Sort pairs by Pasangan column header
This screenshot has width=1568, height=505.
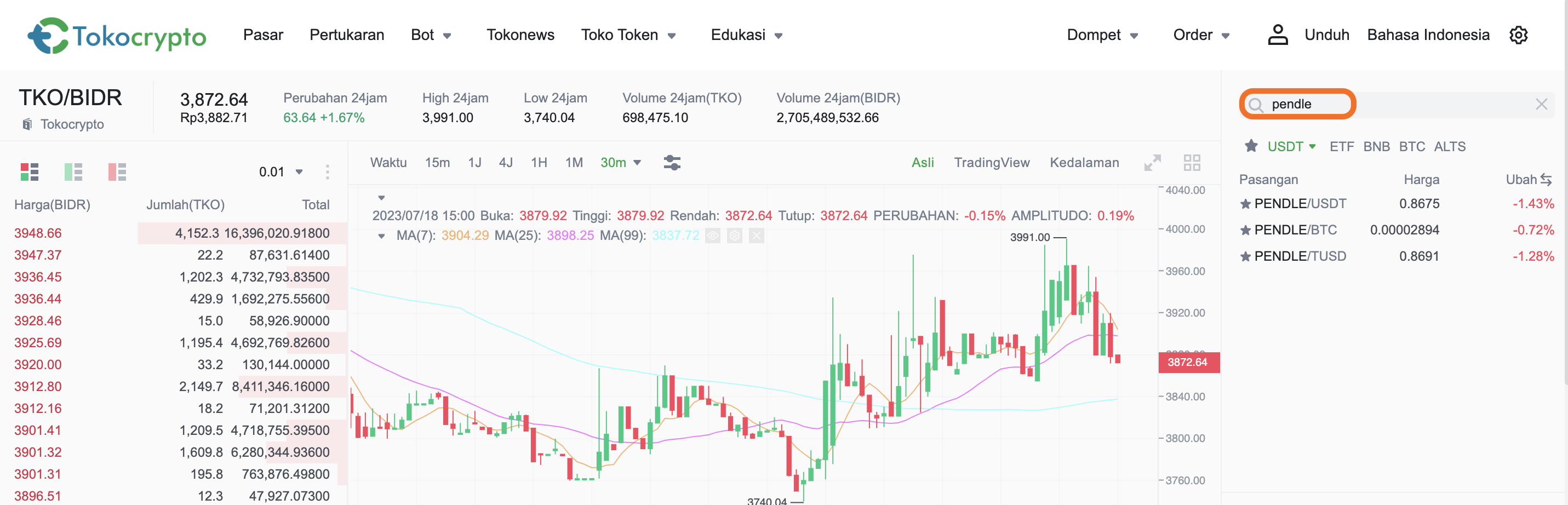1268,180
